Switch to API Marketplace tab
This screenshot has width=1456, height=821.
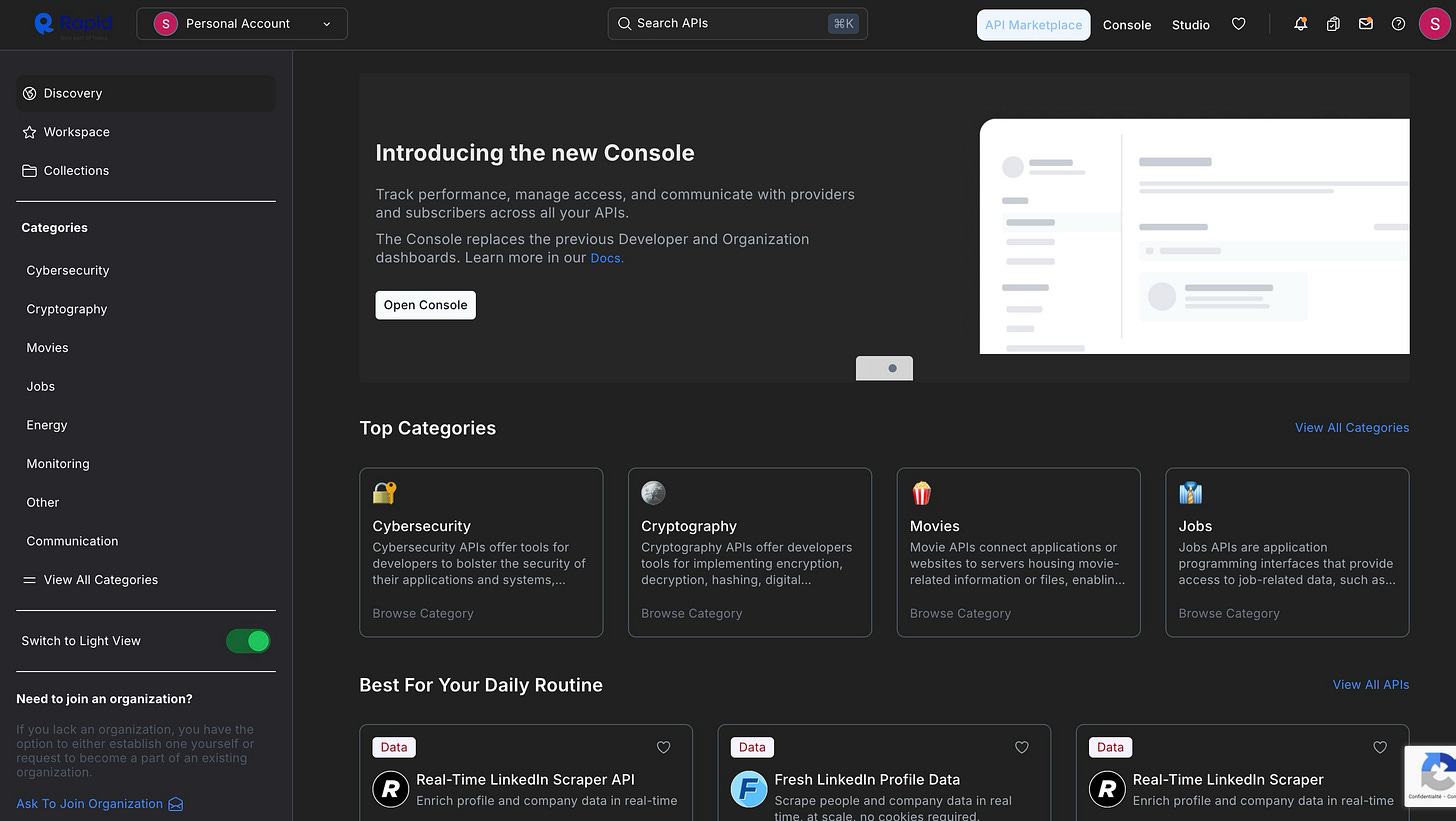coord(1033,25)
